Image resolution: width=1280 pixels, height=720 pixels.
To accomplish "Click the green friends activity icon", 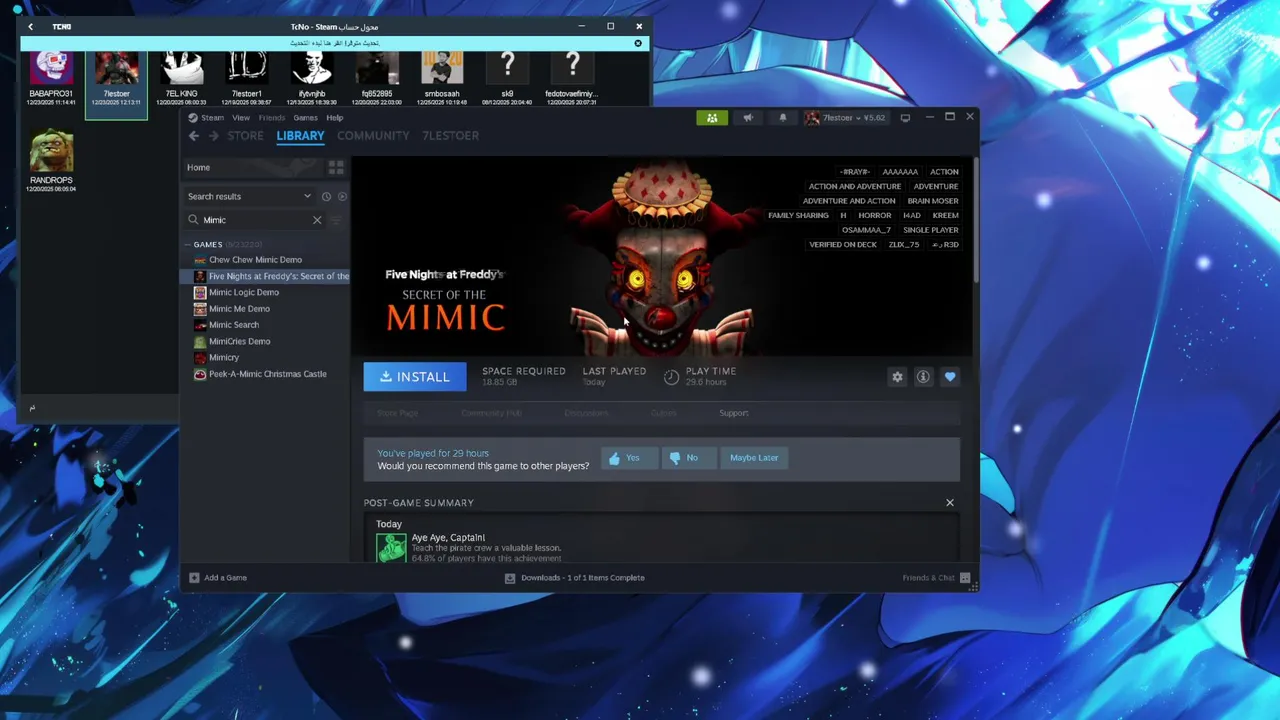I will tap(712, 118).
